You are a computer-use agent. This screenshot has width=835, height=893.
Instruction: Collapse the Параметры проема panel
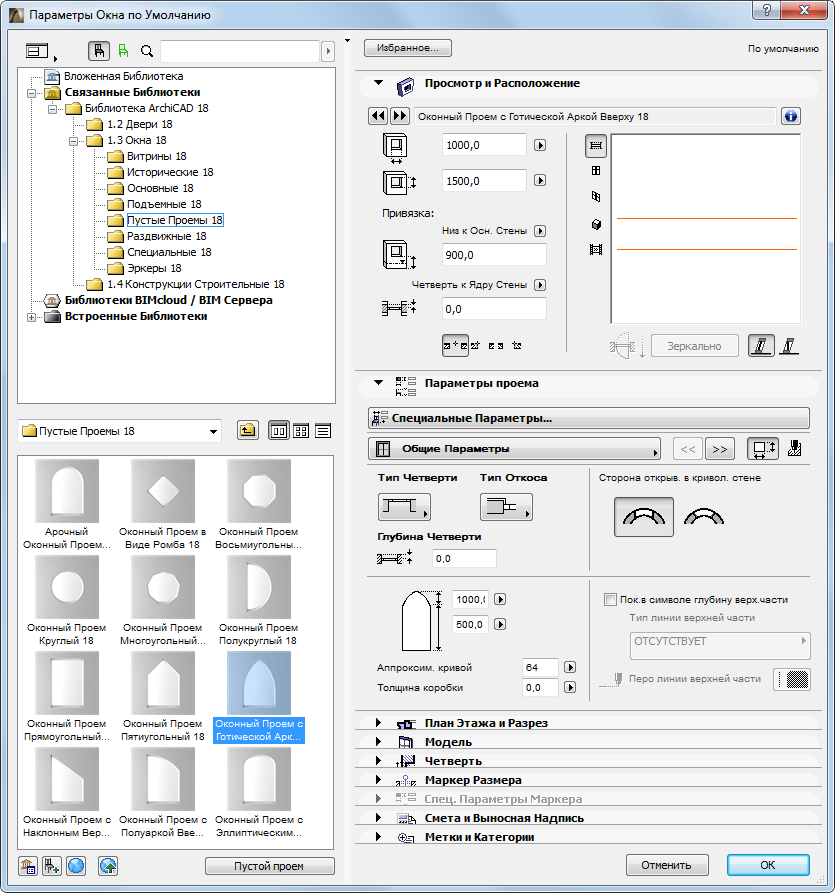click(x=378, y=383)
